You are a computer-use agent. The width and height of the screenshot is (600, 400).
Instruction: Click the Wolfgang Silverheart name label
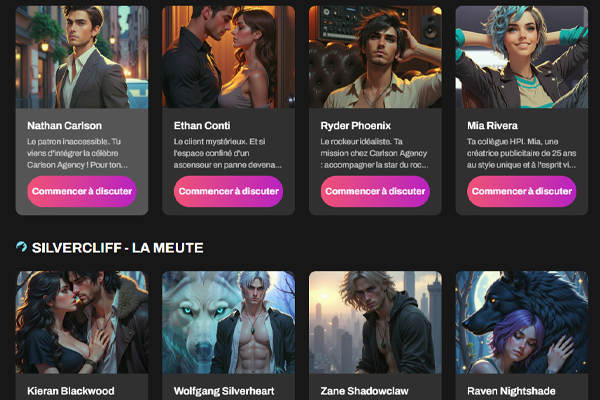tap(224, 391)
